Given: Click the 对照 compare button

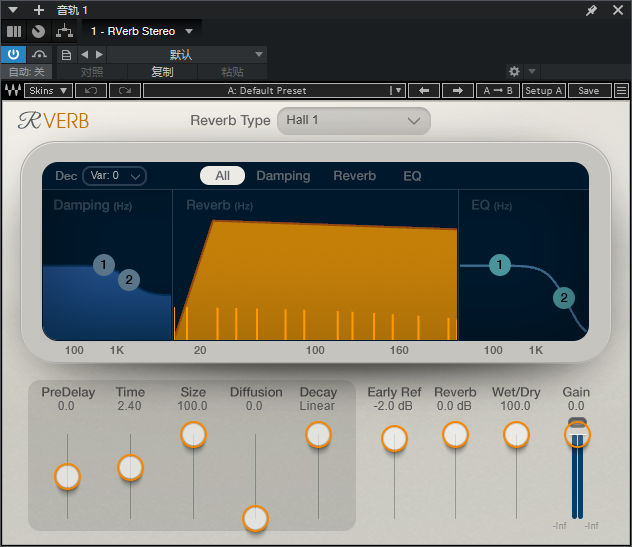Looking at the screenshot, I should click(x=92, y=72).
